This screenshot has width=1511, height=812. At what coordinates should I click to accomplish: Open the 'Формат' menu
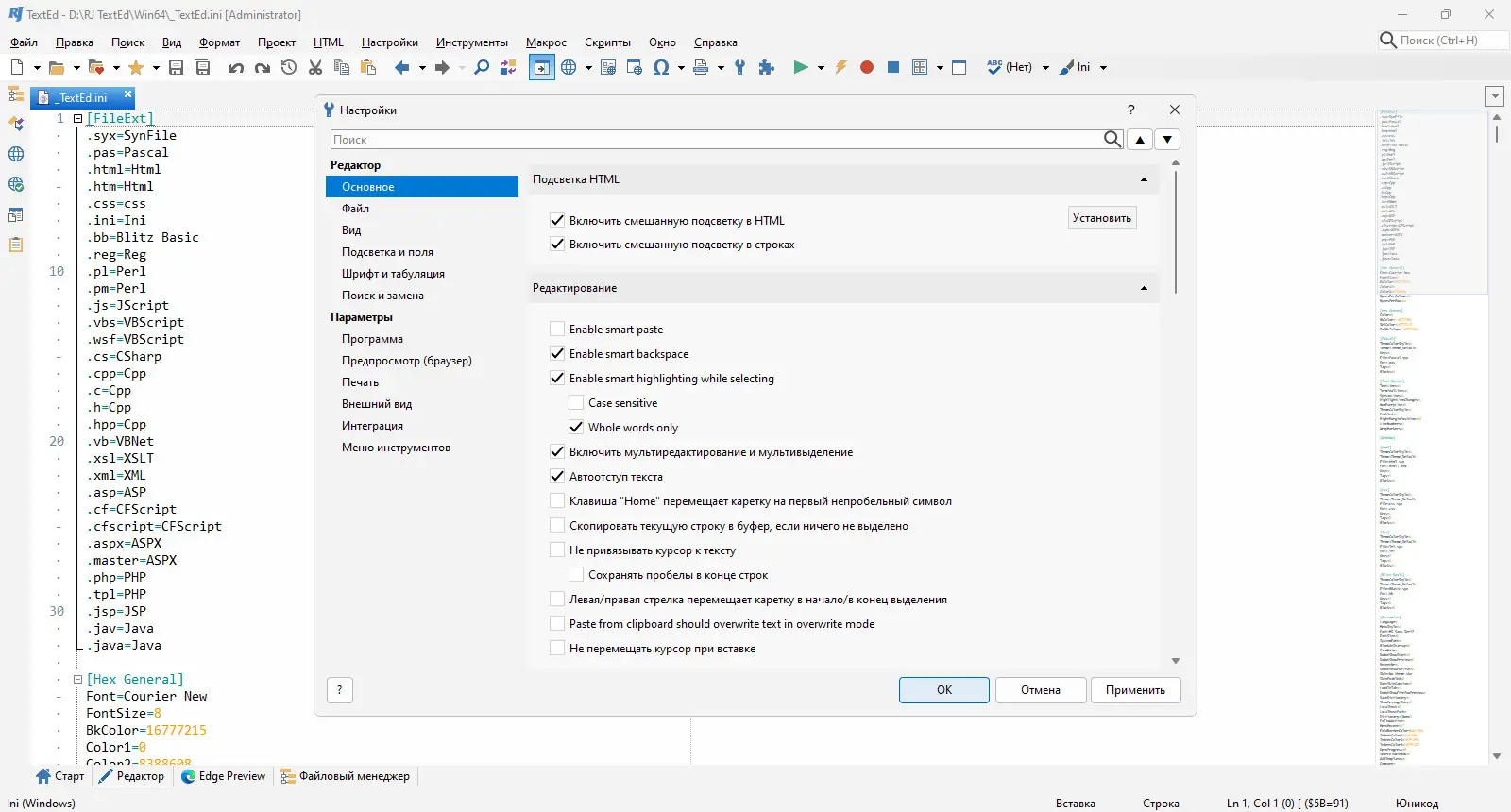220,42
